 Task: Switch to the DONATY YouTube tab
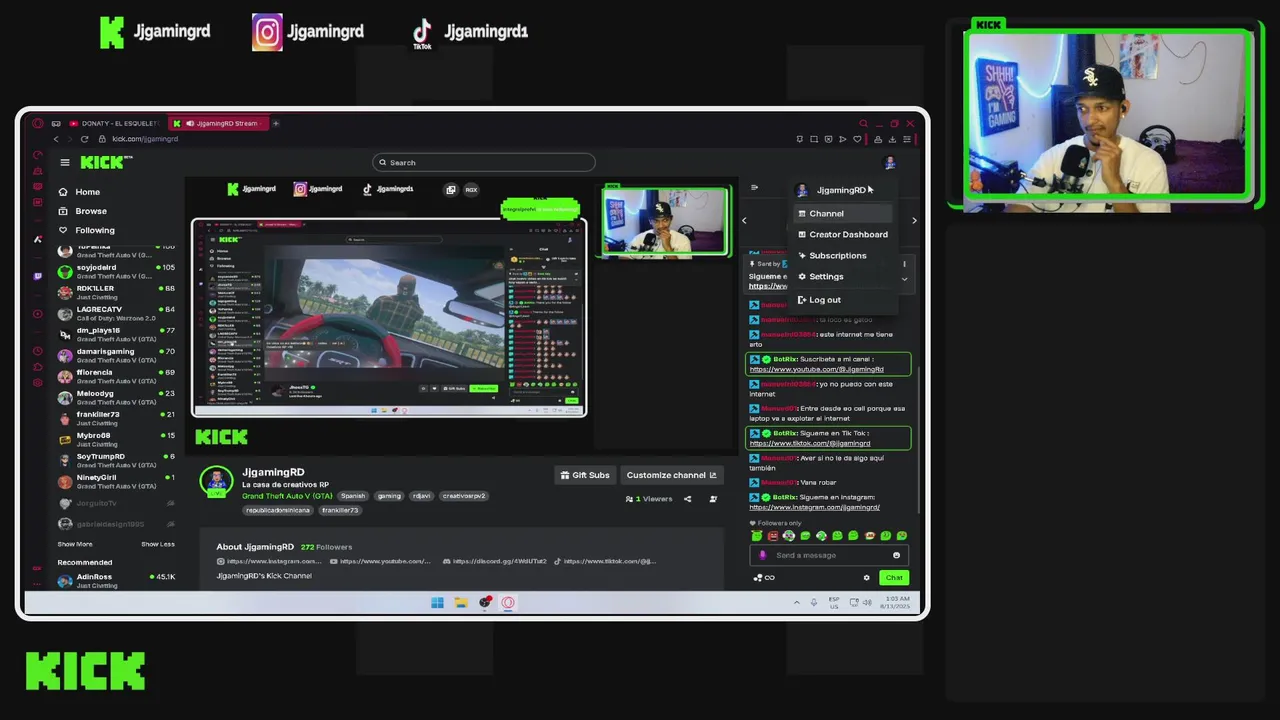[x=114, y=123]
